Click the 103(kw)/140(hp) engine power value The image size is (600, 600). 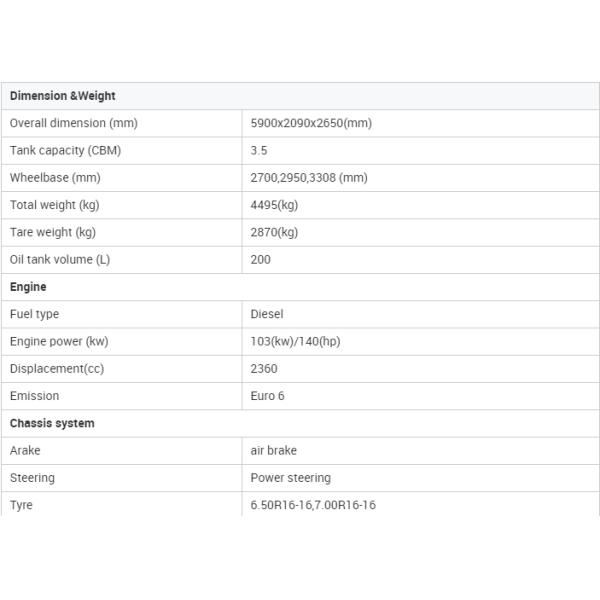click(295, 341)
